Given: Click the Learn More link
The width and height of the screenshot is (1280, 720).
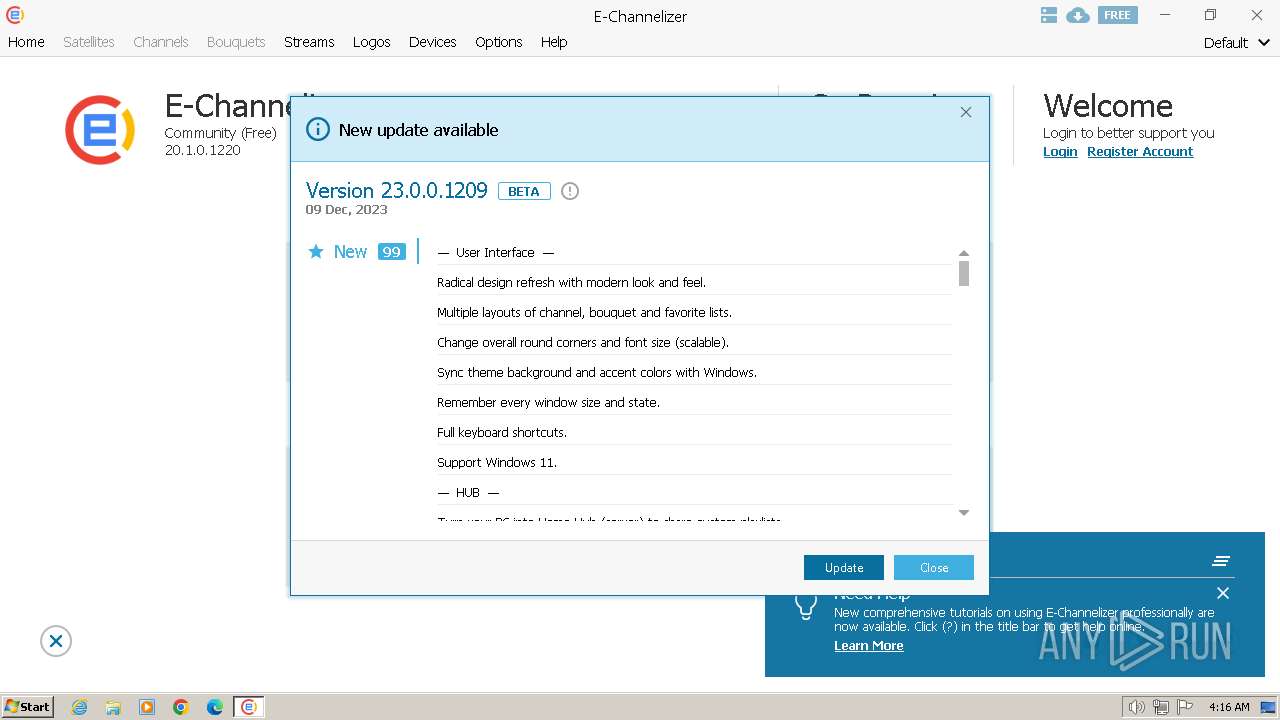Looking at the screenshot, I should [x=869, y=646].
